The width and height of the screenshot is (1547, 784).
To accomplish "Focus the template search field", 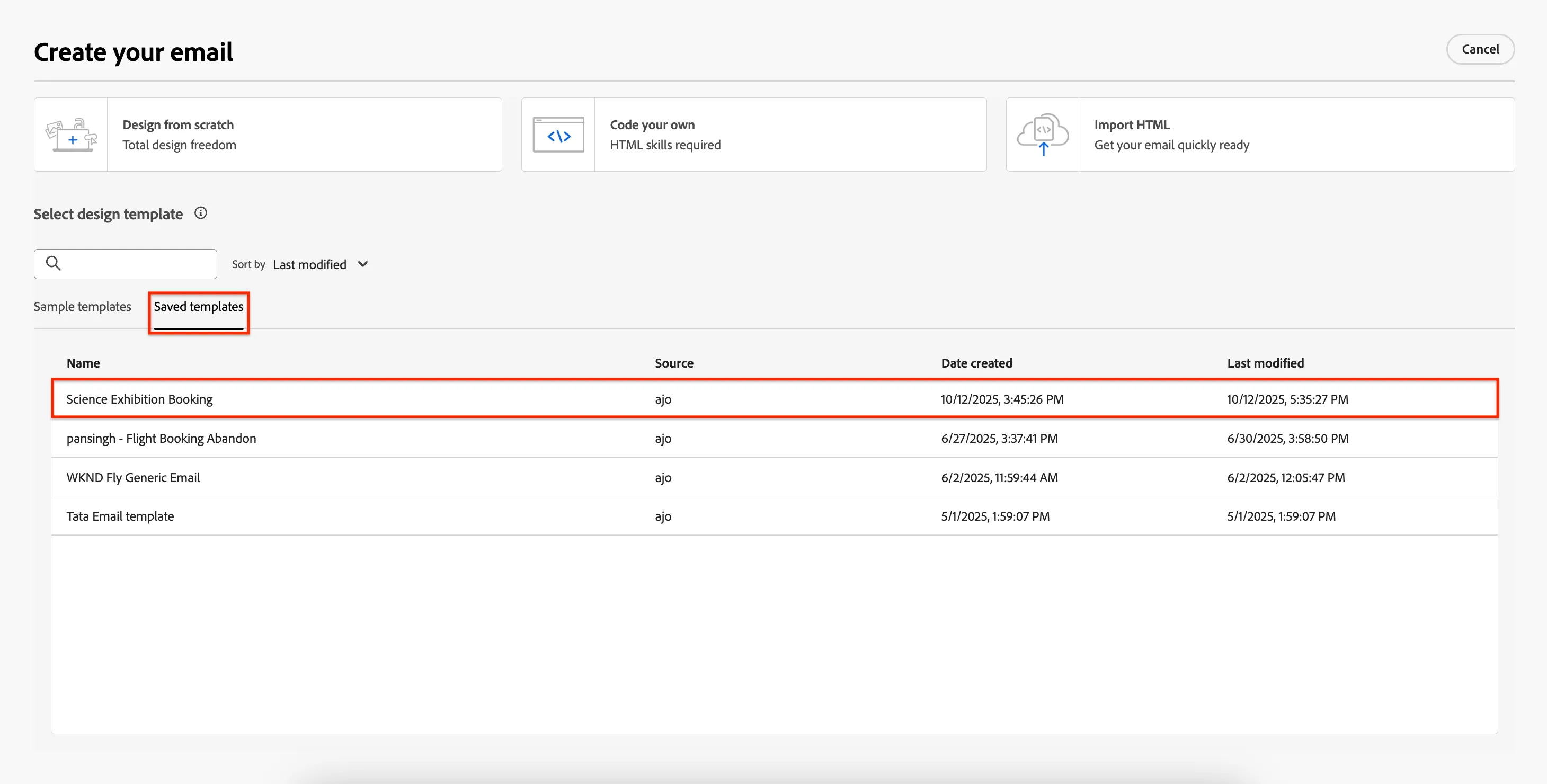I will 125,264.
